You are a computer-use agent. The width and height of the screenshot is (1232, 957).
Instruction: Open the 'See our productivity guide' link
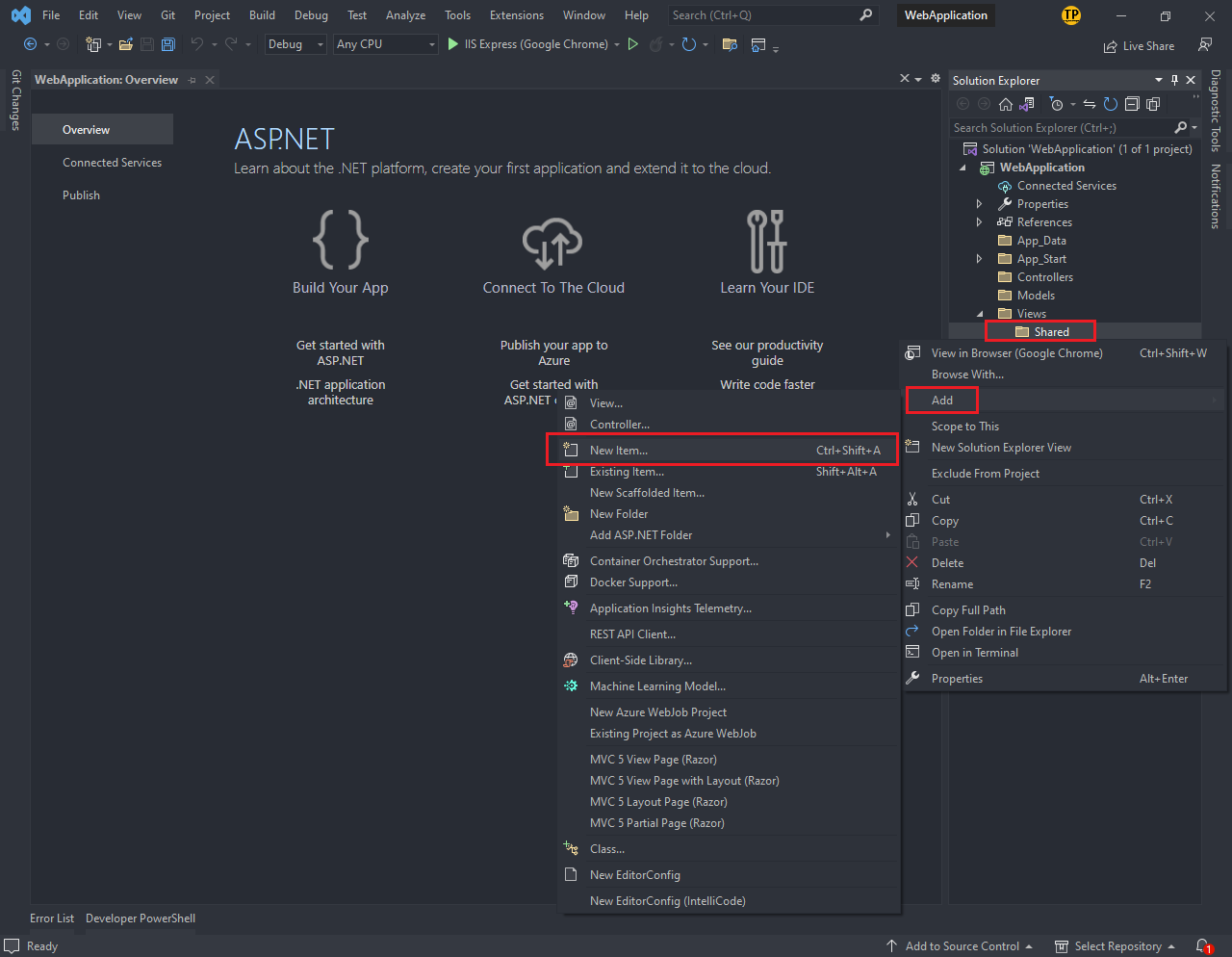coord(767,353)
